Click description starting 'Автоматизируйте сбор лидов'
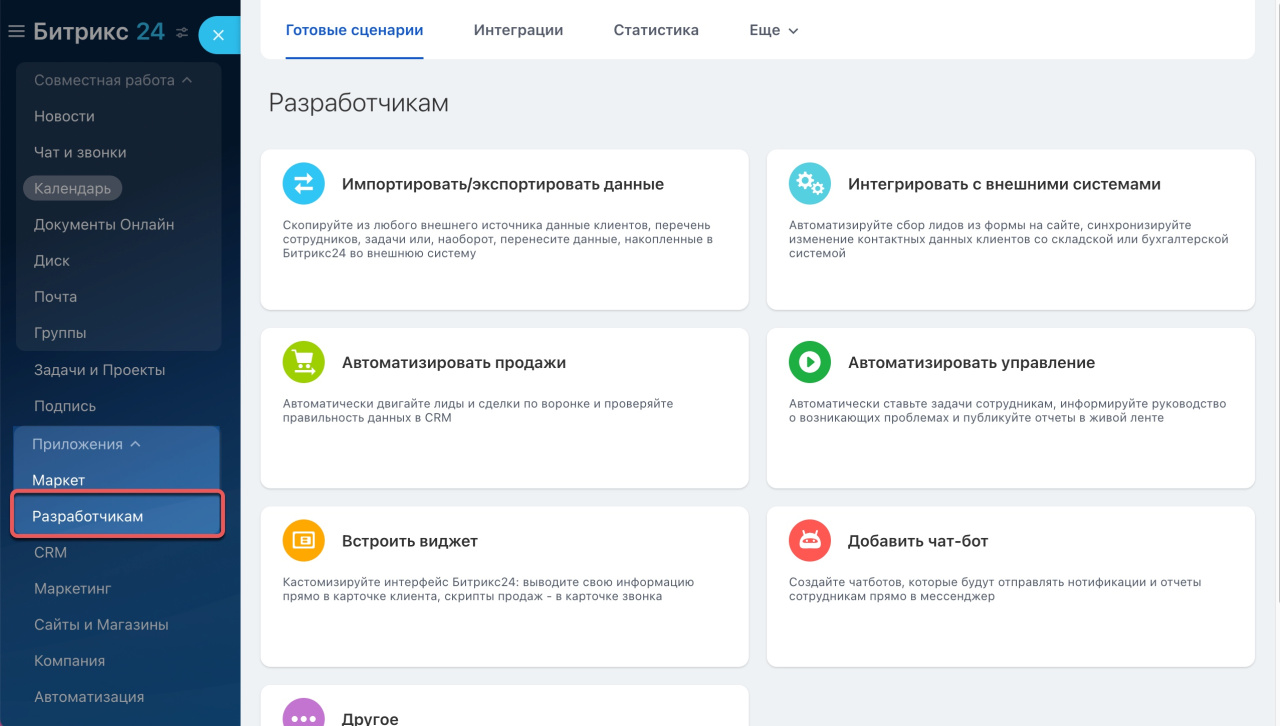1280x726 pixels. (x=1009, y=239)
